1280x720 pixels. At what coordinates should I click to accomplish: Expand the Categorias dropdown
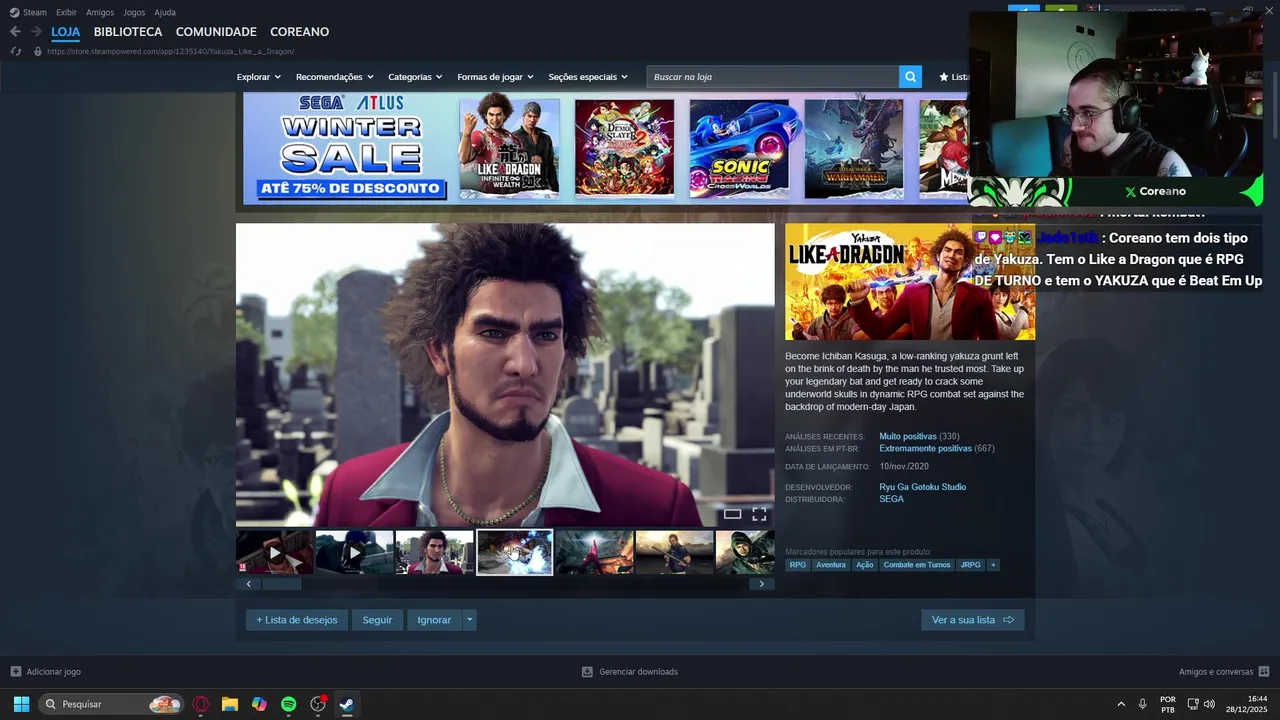pyautogui.click(x=415, y=77)
